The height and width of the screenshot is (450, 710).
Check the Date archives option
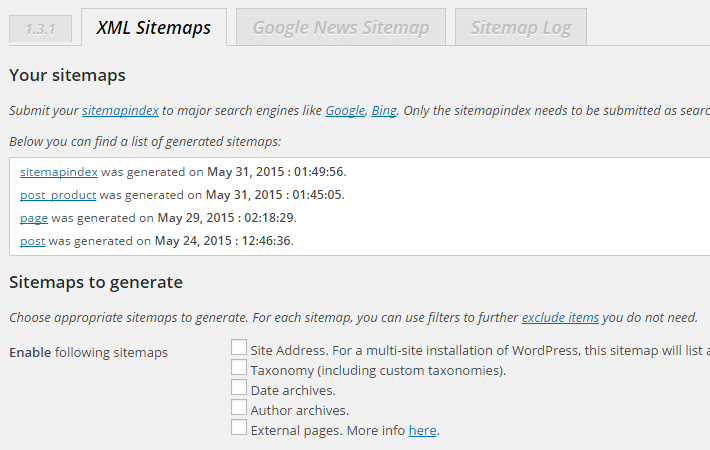tap(239, 387)
